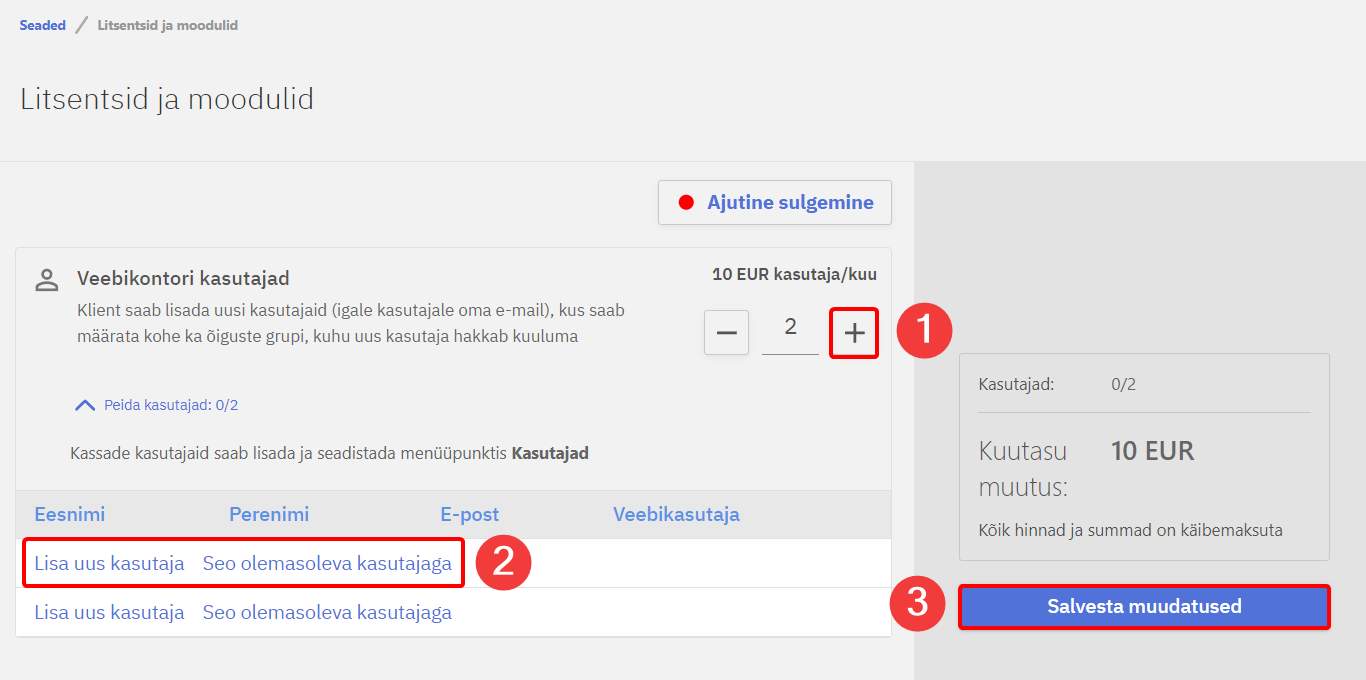Sort by the Perenimi column header
Viewport: 1366px width, 680px height.
269,515
